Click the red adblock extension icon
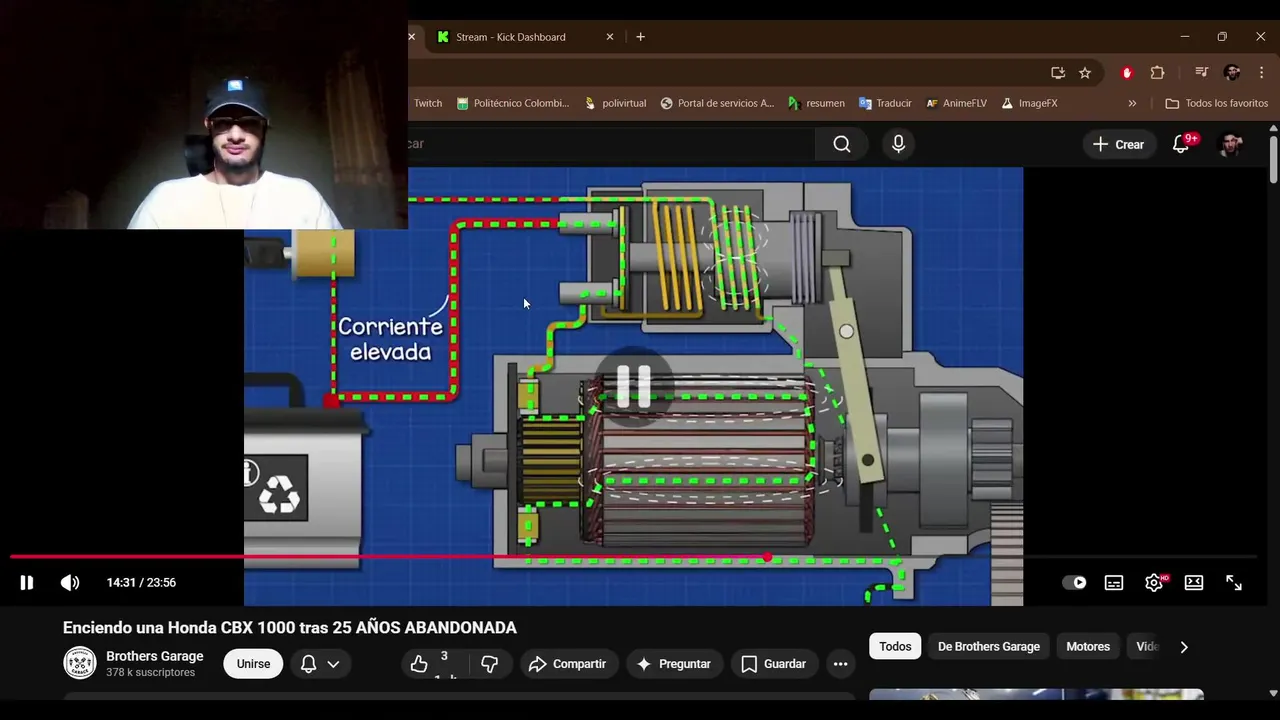This screenshot has height=720, width=1280. (1127, 73)
